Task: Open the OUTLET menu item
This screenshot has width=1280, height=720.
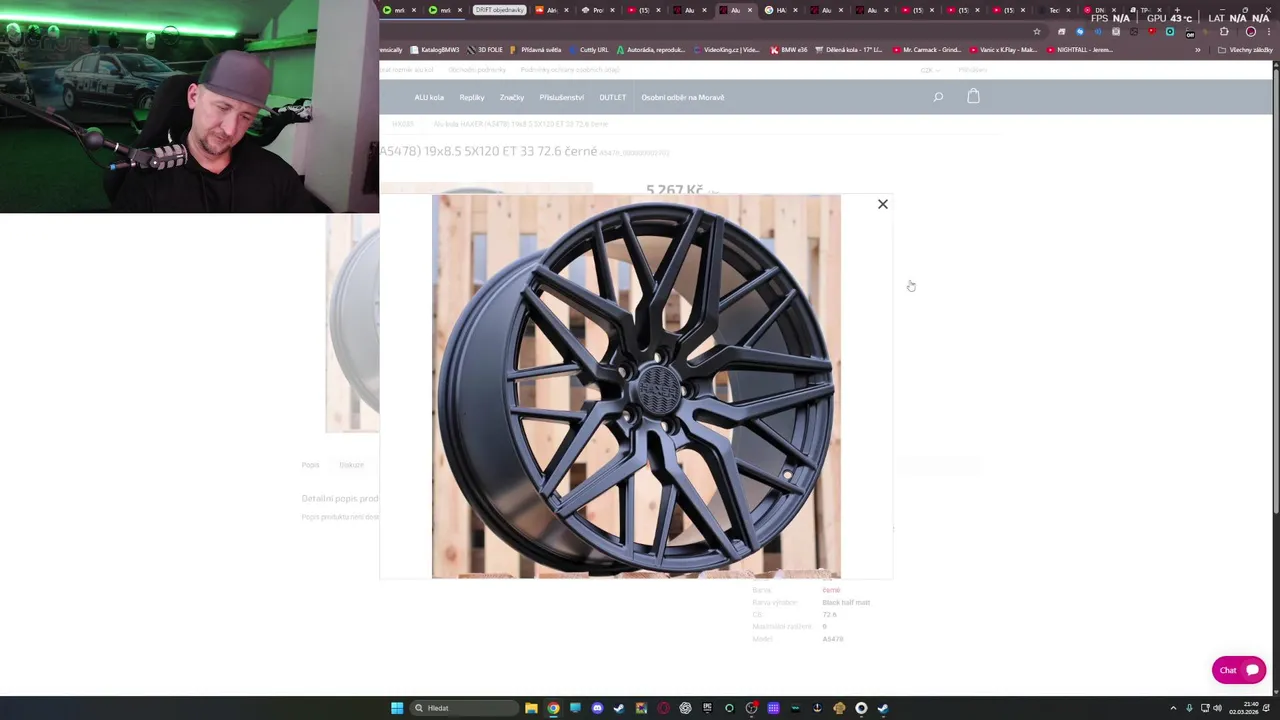Action: [613, 97]
